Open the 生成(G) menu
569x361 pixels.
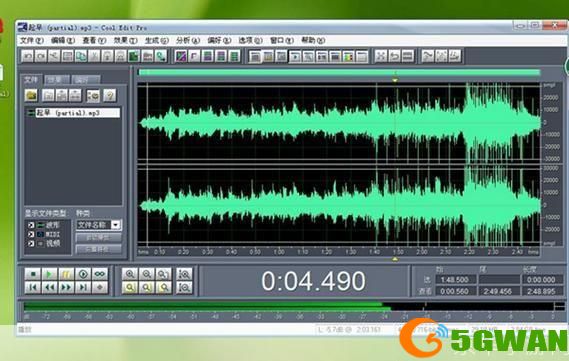(157, 40)
